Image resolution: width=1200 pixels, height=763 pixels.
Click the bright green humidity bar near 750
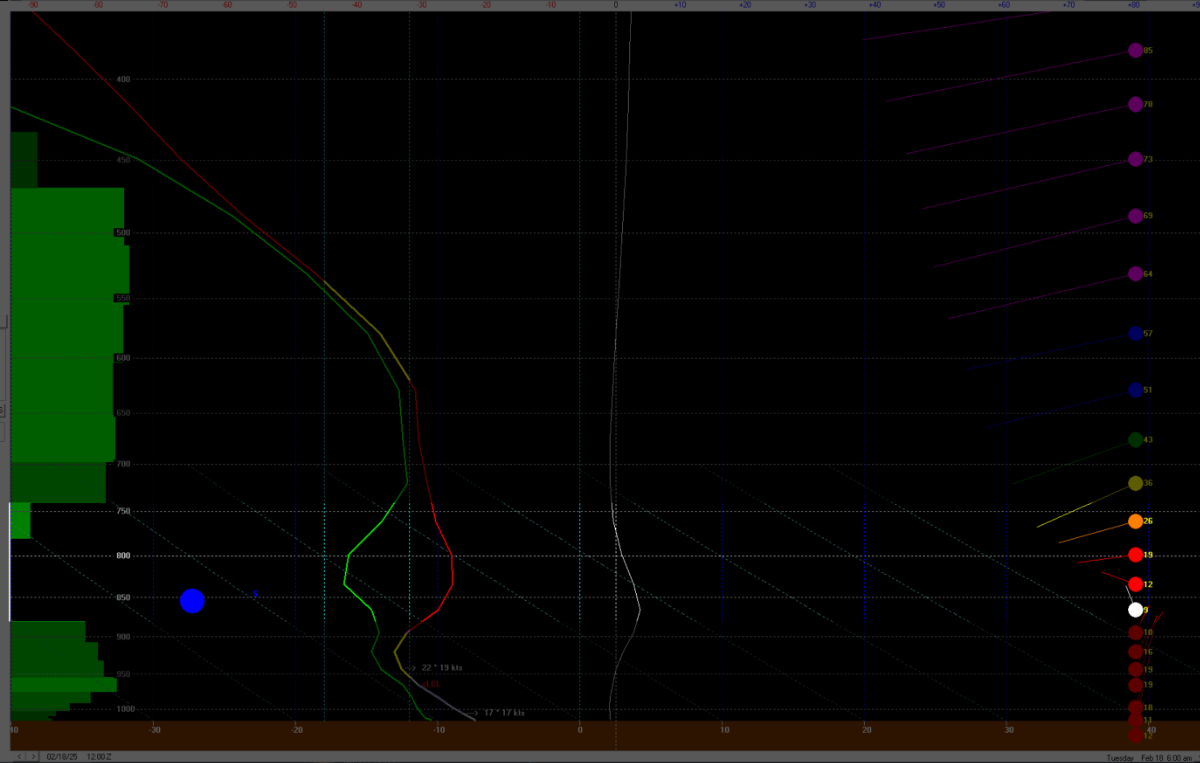pyautogui.click(x=20, y=520)
